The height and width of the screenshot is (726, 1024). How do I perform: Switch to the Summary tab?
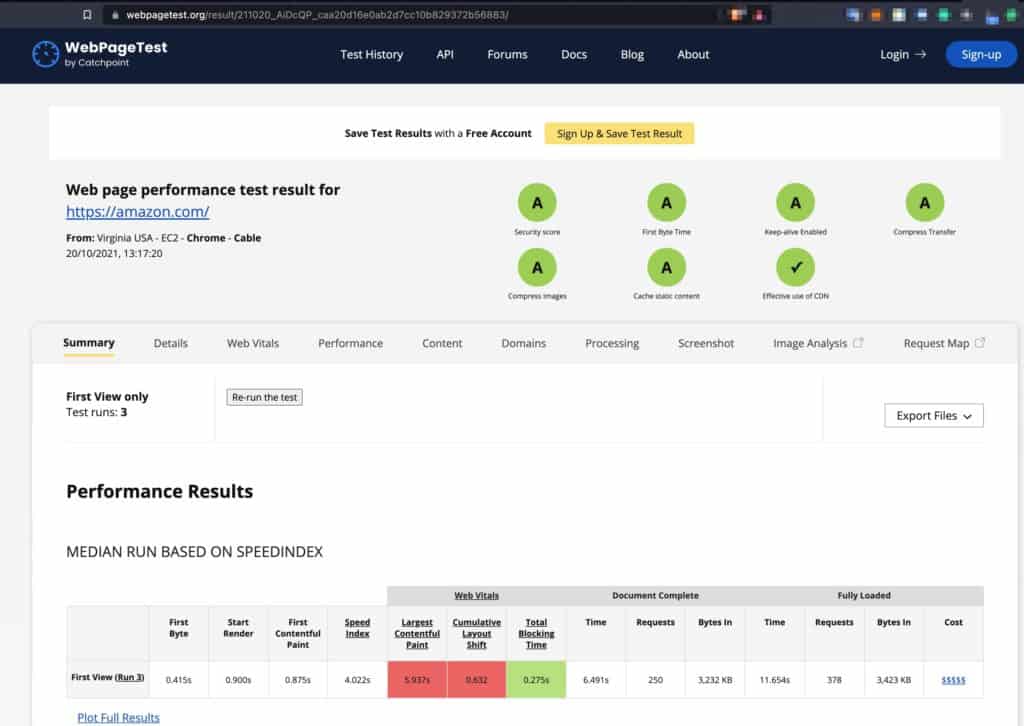point(89,343)
